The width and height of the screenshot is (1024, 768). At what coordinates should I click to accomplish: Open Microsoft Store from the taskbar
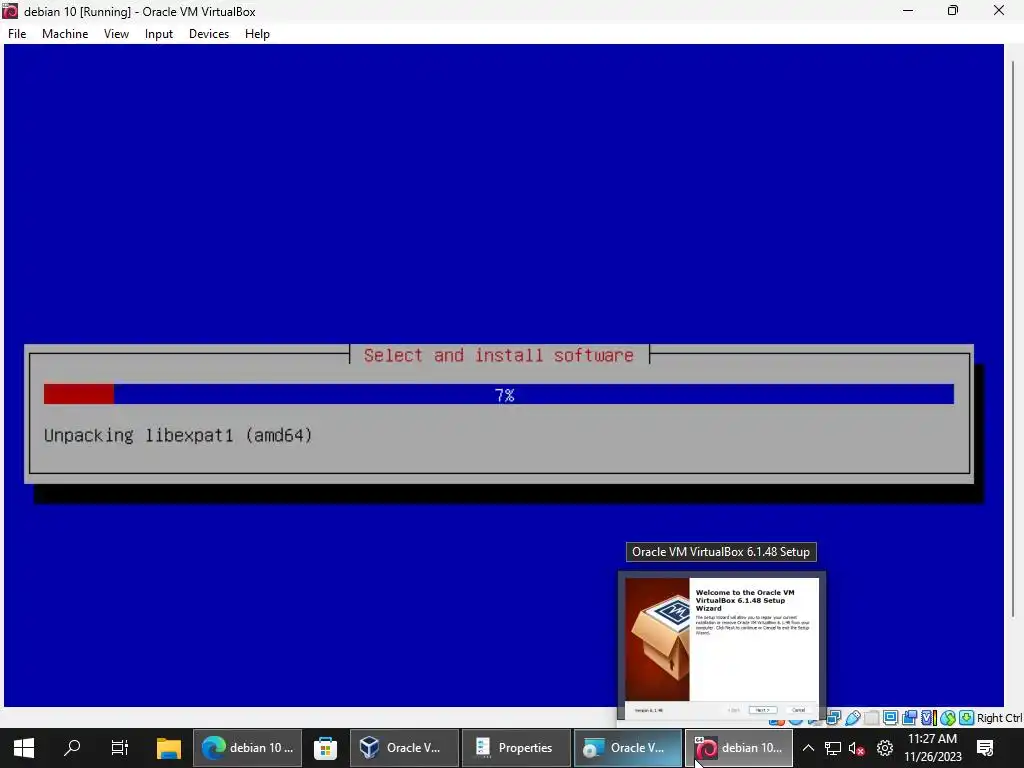click(325, 748)
